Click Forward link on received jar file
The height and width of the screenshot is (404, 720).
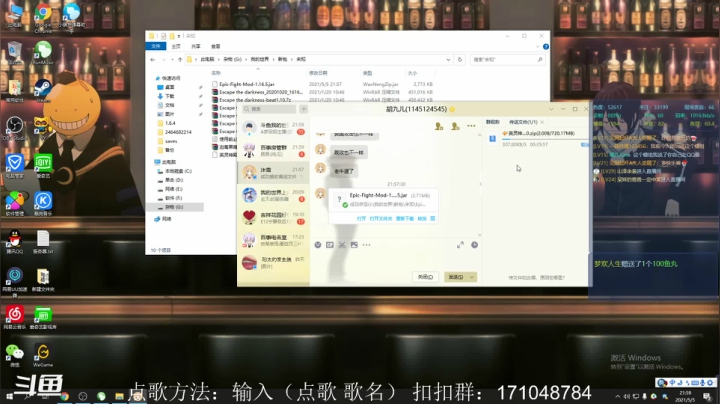[x=422, y=219]
